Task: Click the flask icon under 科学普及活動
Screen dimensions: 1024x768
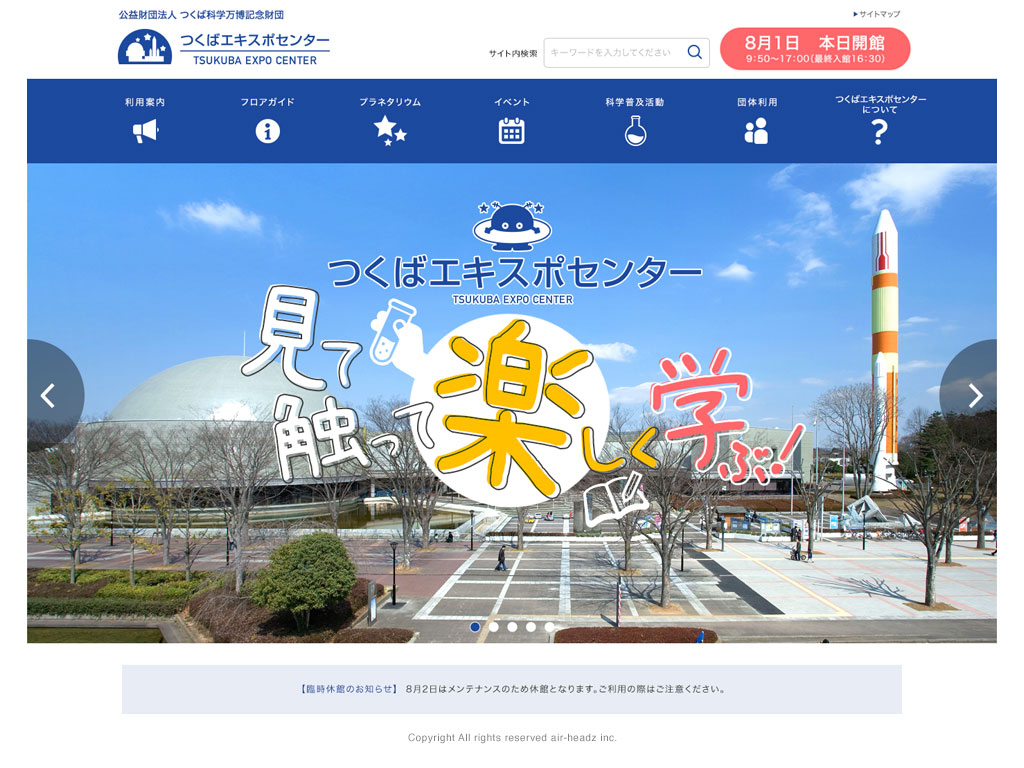Action: point(635,131)
